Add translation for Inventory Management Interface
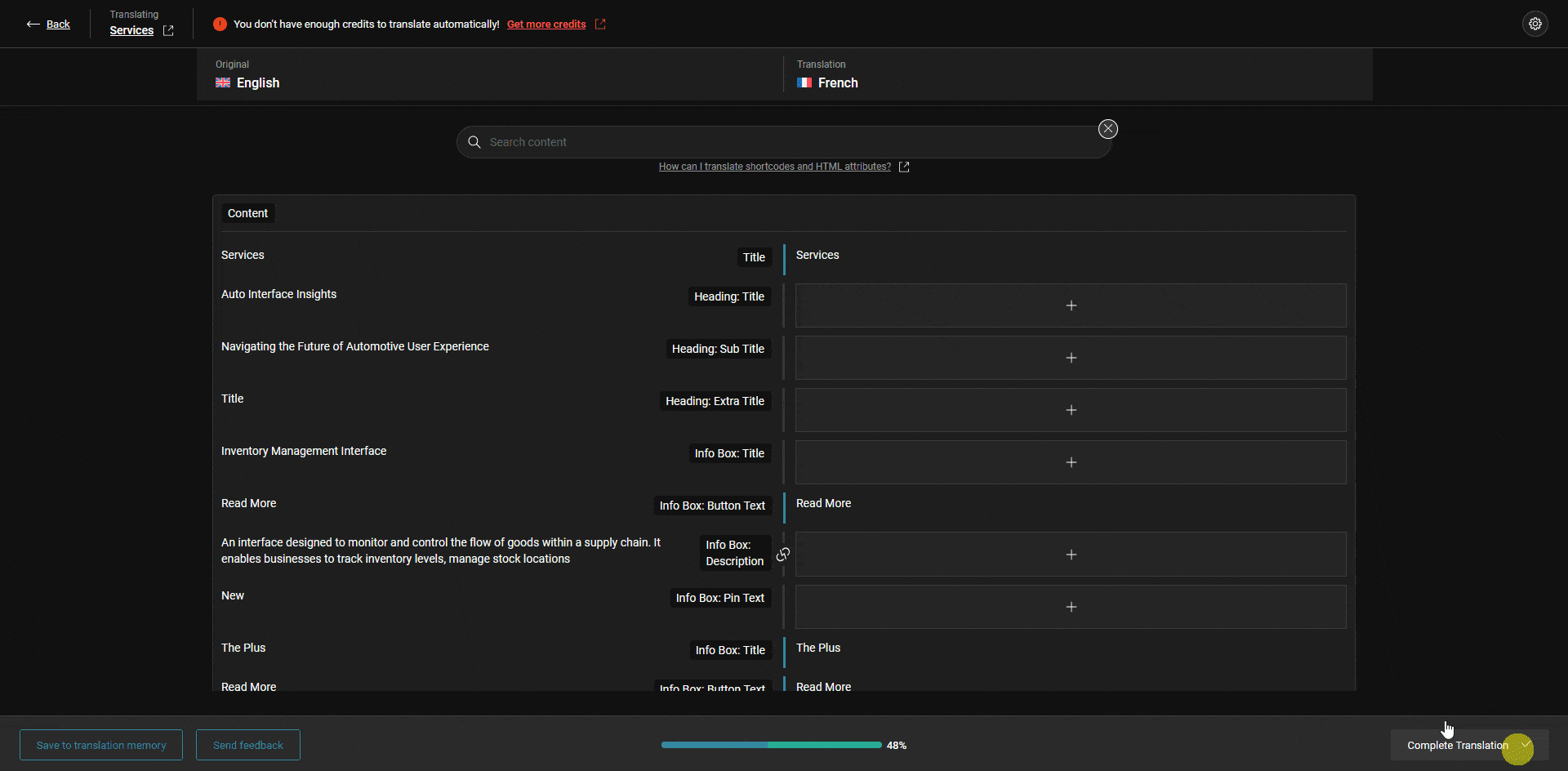The width and height of the screenshot is (1568, 771). pyautogui.click(x=1071, y=462)
